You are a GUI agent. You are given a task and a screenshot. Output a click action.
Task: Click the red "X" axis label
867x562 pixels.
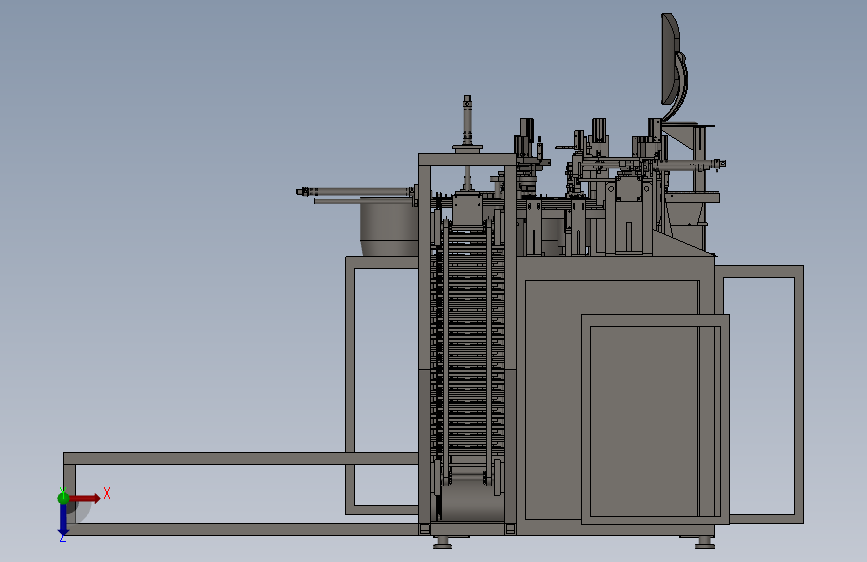[107, 493]
